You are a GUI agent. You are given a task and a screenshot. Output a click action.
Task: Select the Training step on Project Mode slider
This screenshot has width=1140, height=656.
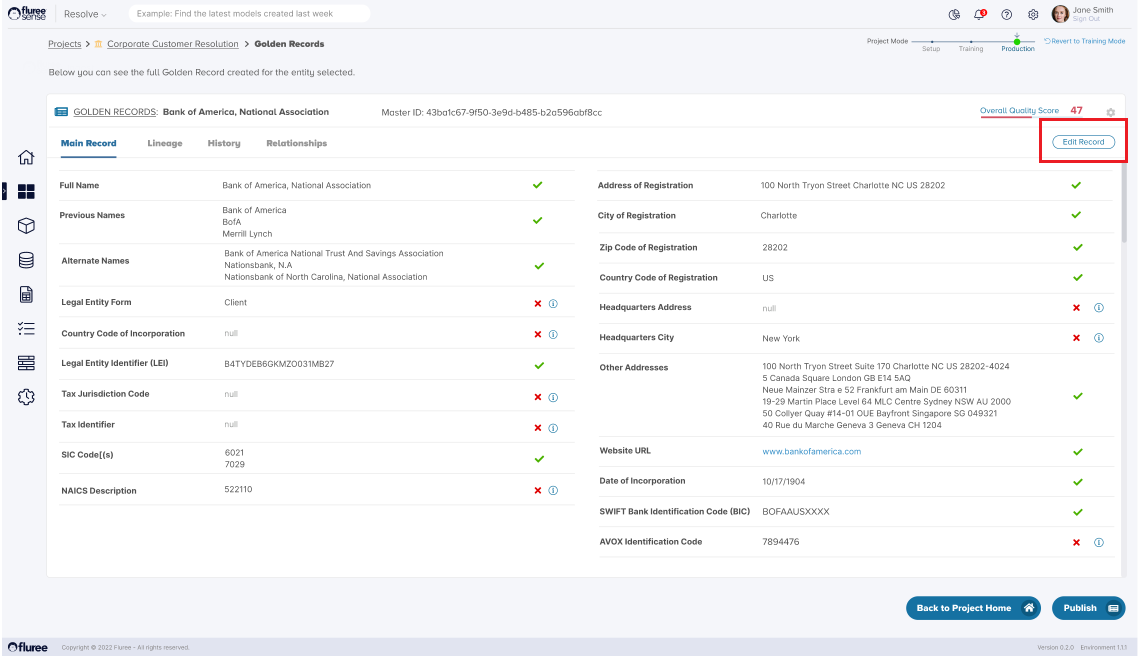coord(971,42)
